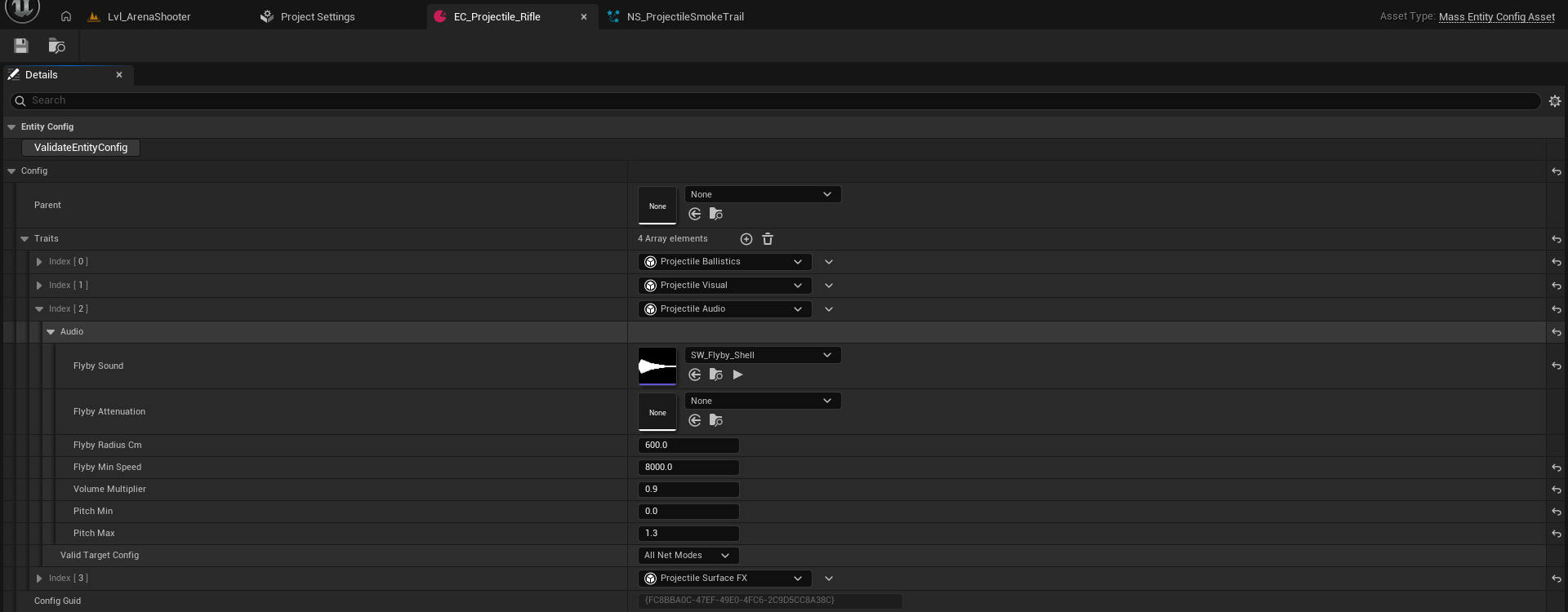Expand Traits Index [0]
The image size is (1568, 612).
tap(39, 262)
